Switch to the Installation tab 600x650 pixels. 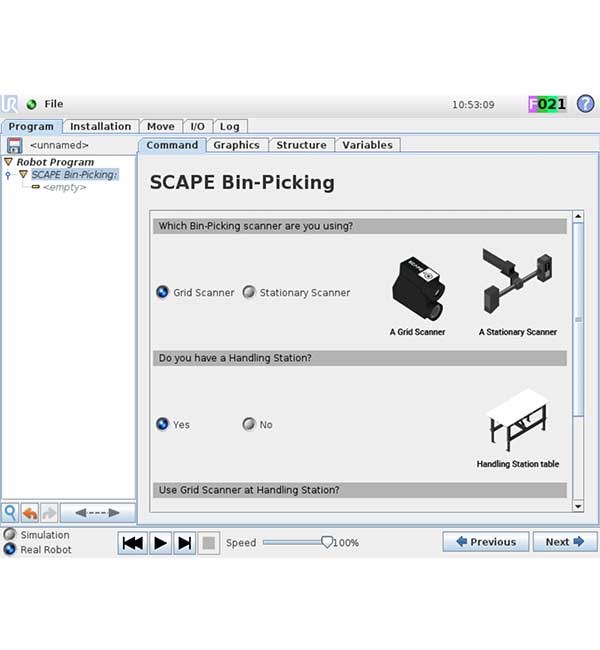click(x=100, y=126)
